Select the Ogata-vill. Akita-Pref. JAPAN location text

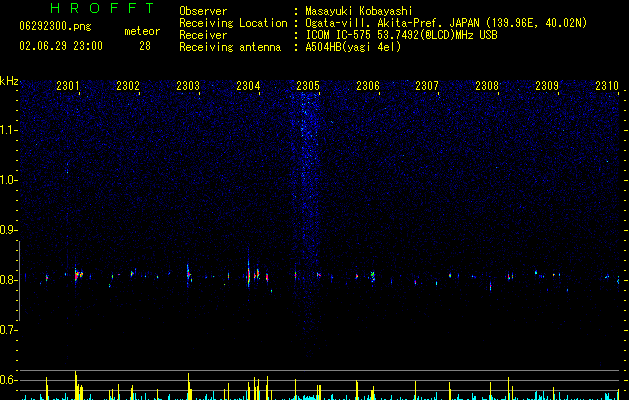[x=446, y=23]
